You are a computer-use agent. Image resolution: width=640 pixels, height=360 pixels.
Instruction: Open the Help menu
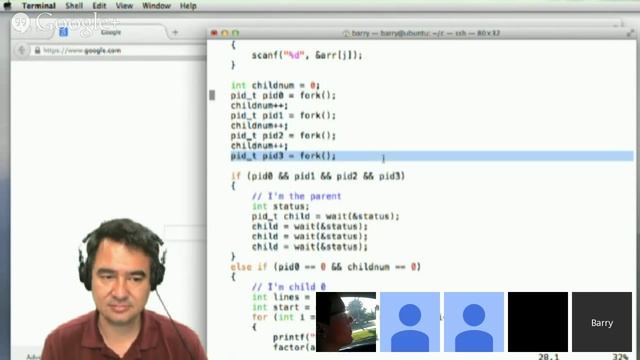(x=188, y=6)
